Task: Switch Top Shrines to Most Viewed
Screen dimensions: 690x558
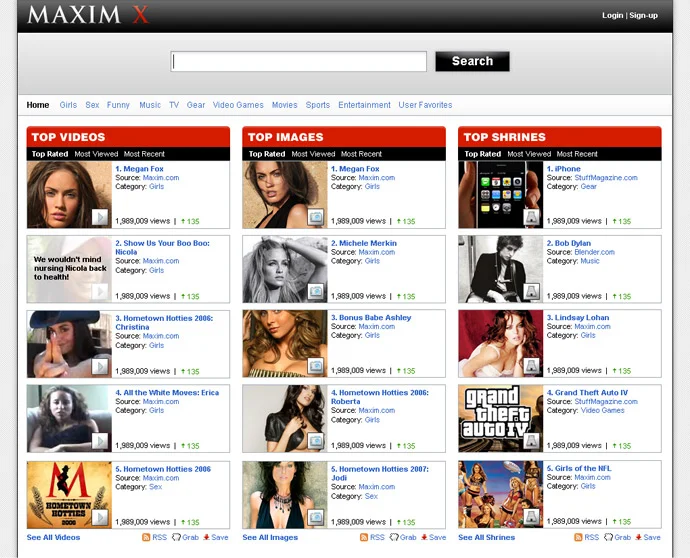Action: (529, 154)
